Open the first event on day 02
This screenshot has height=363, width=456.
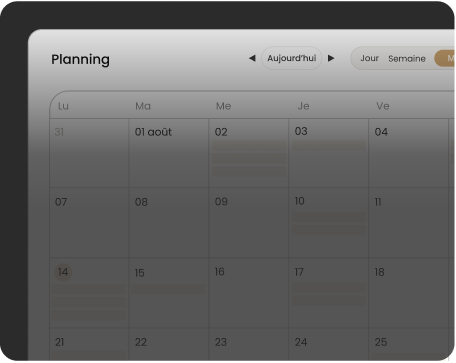[249, 145]
